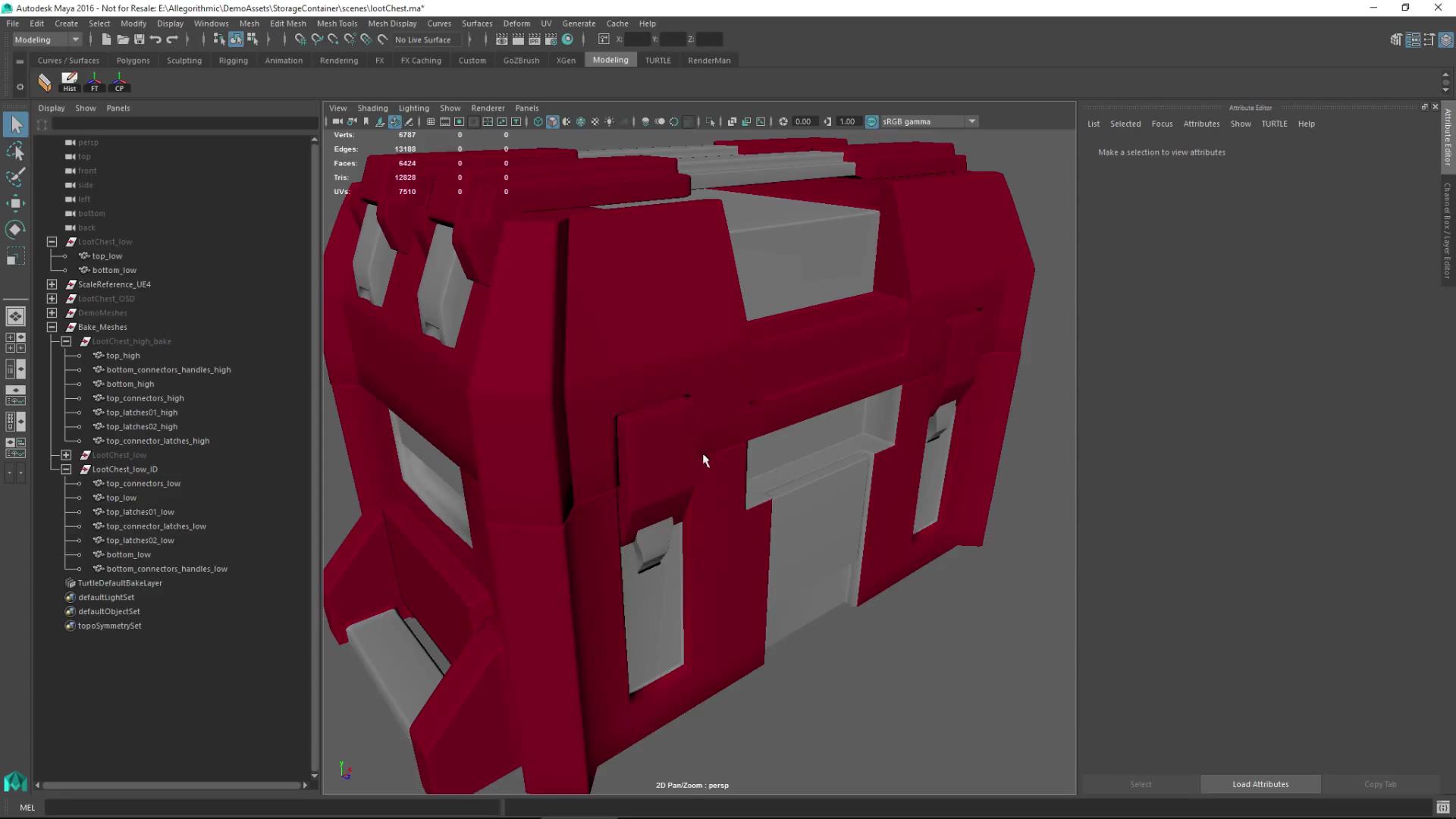The width and height of the screenshot is (1456, 819).
Task: Click the FT shelf icon
Action: (x=95, y=82)
